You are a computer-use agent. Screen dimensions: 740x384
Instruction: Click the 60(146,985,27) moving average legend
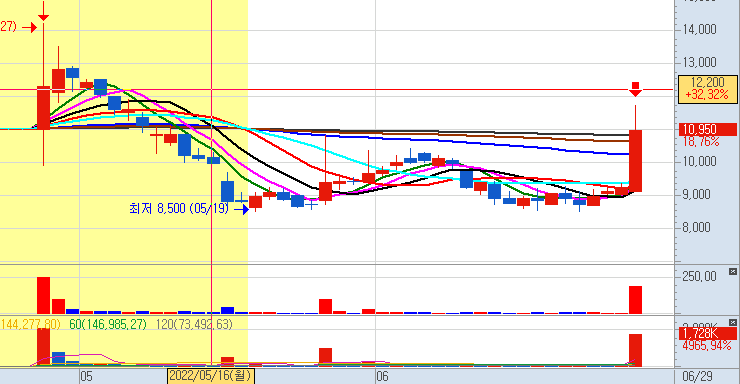[108, 325]
